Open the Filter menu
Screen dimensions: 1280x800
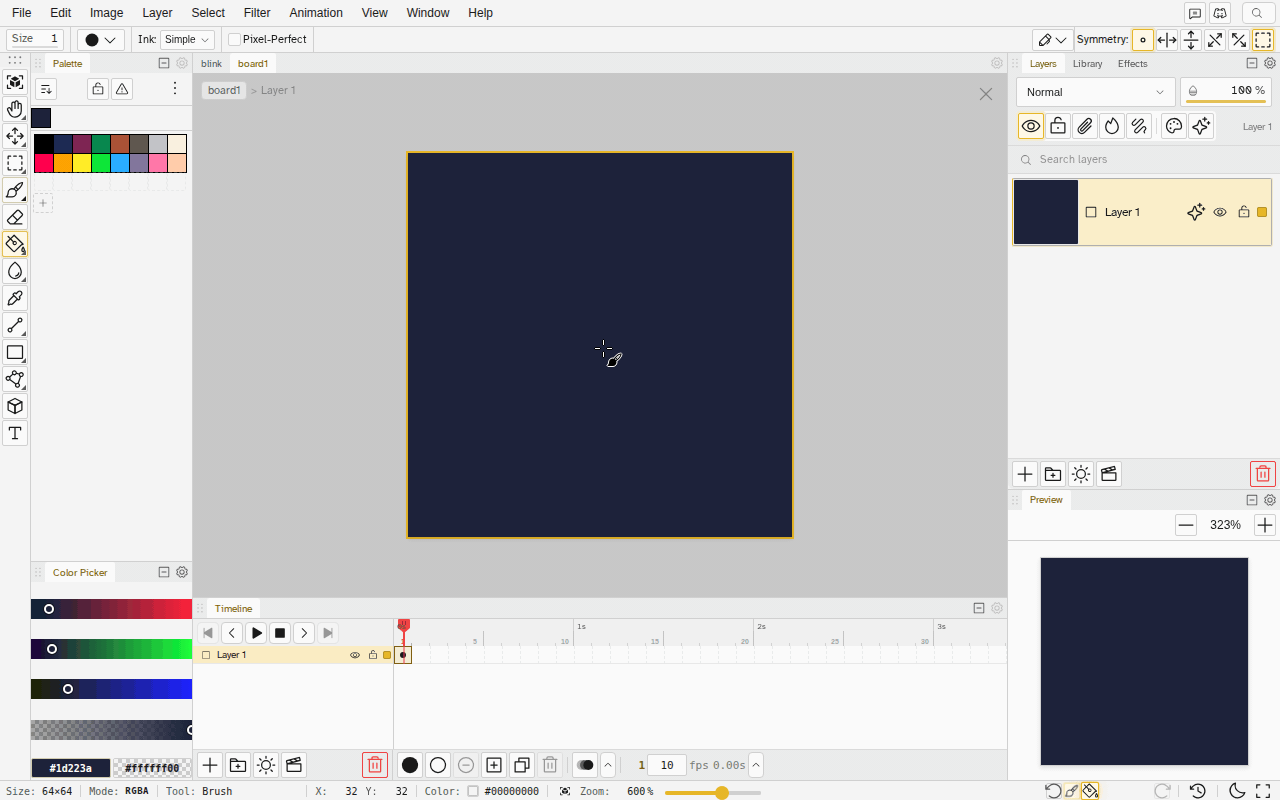click(x=257, y=13)
